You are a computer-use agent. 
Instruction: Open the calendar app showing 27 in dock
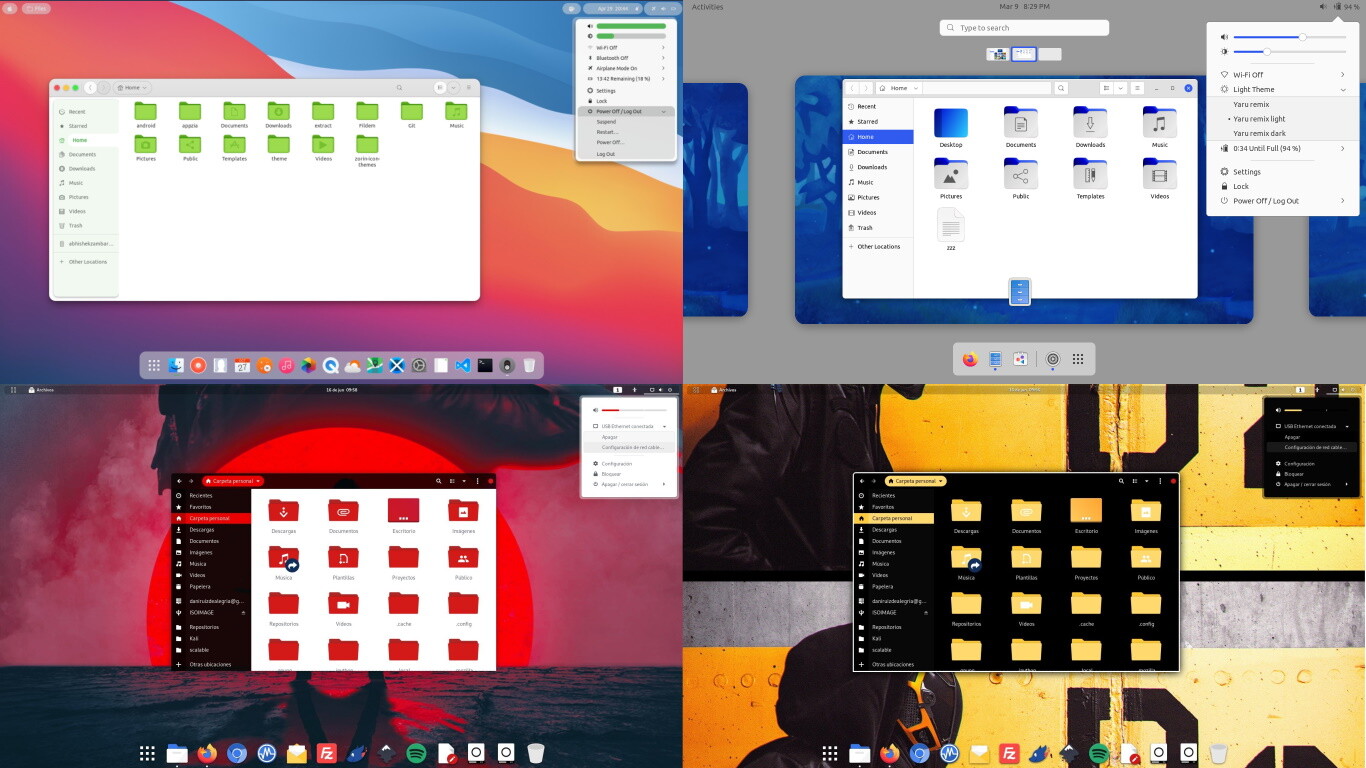242,366
